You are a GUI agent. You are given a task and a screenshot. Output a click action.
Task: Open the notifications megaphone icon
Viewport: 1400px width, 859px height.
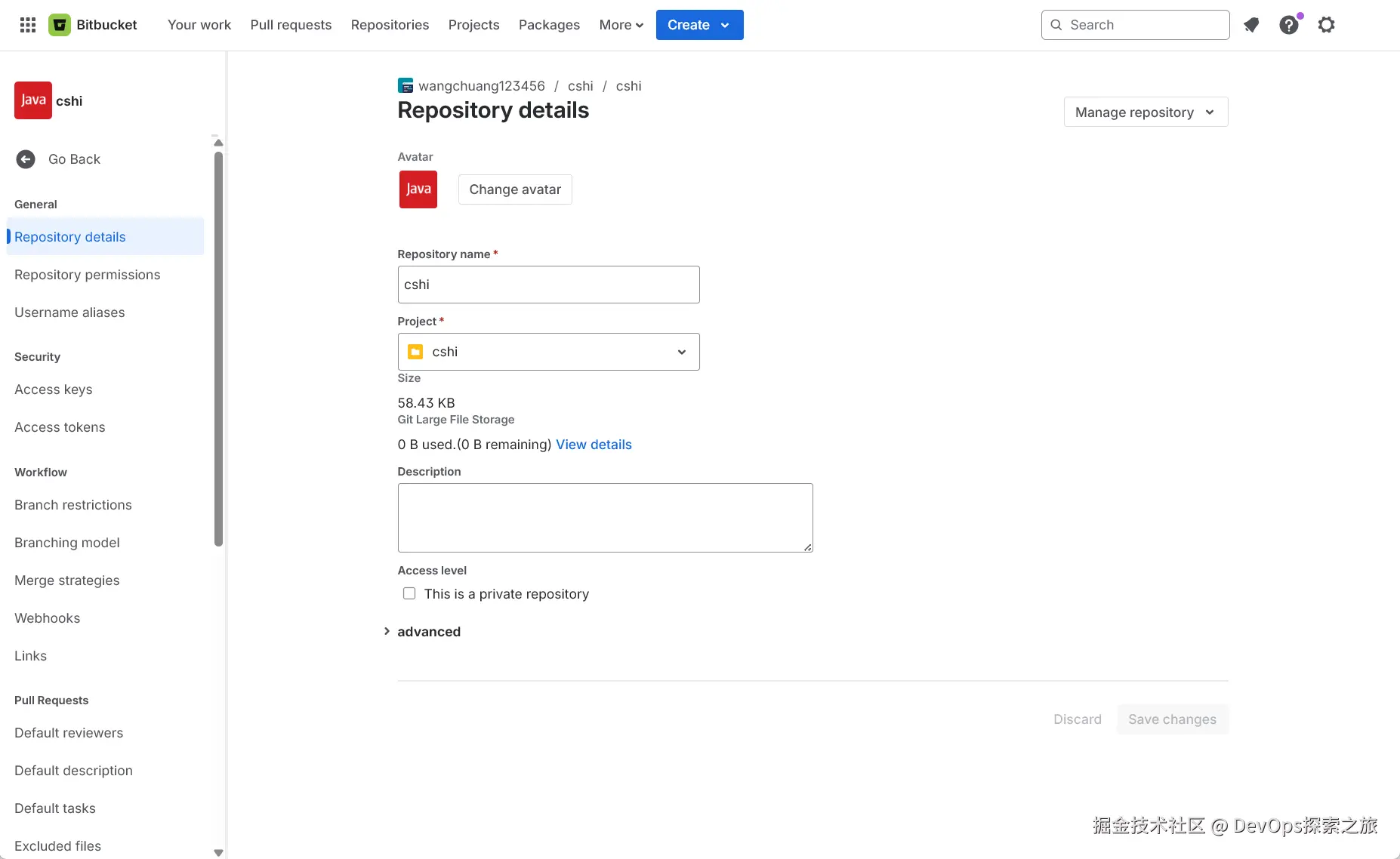pos(1251,25)
